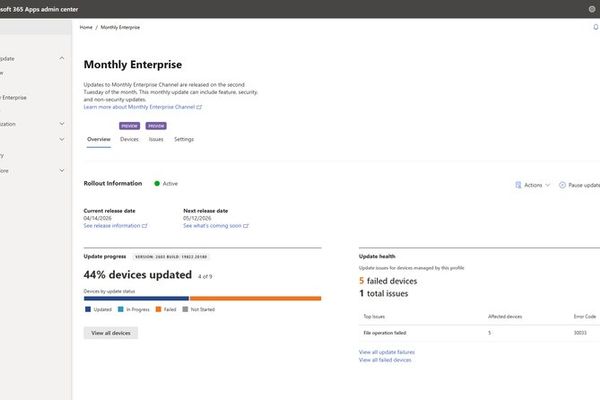Expand the unlabeled sidebar section chevron

tap(62, 139)
